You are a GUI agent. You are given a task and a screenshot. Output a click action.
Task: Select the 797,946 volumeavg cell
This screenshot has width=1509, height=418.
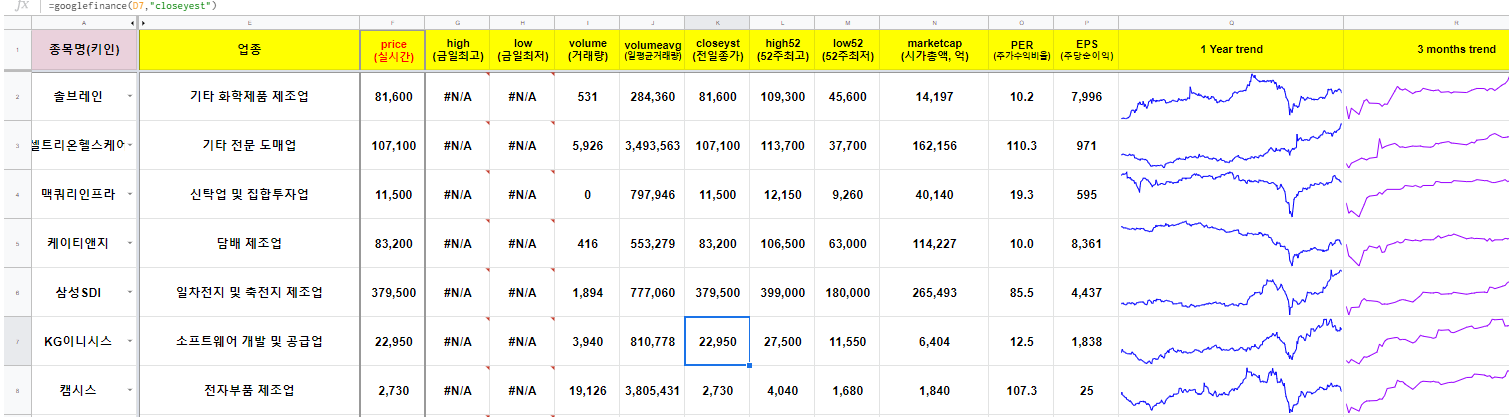click(x=652, y=195)
